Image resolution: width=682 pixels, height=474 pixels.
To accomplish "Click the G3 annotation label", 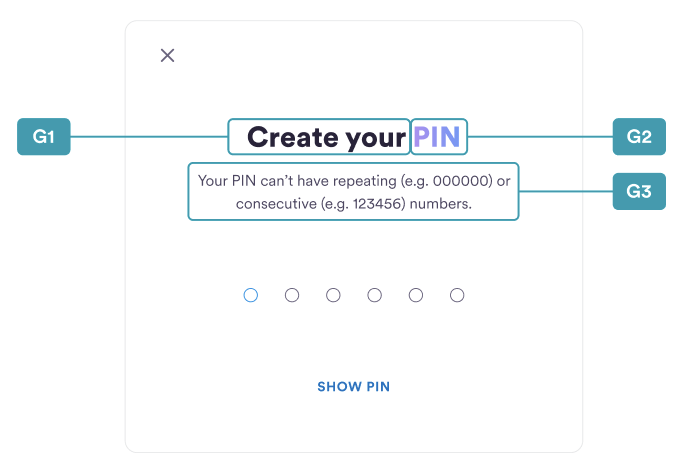I will click(x=639, y=191).
